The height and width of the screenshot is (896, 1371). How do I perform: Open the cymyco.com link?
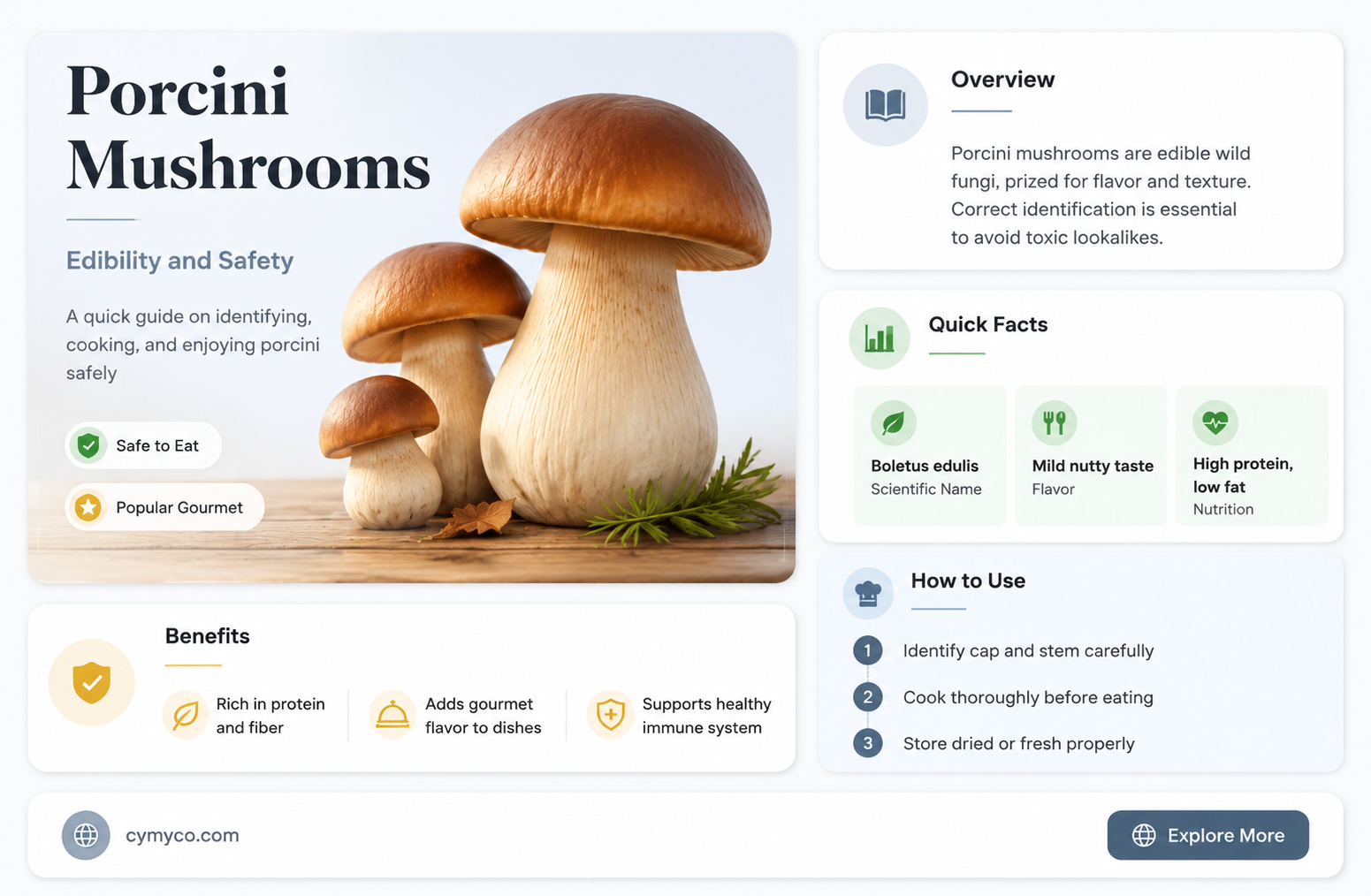pos(182,835)
